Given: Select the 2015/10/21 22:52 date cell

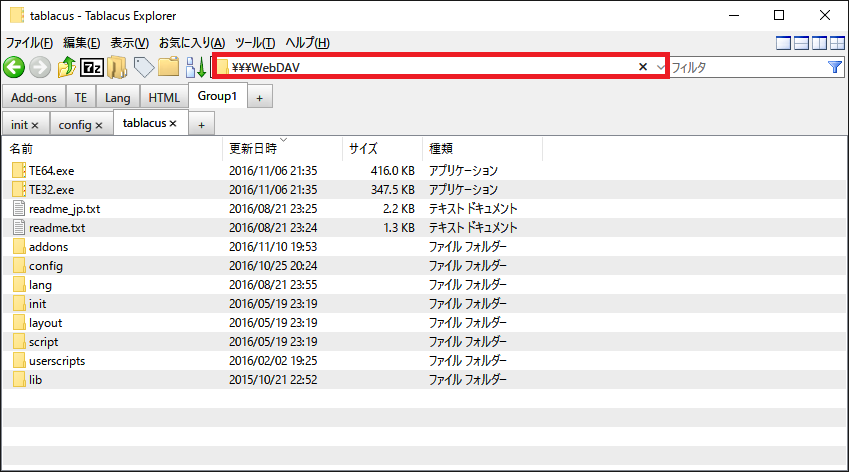Looking at the screenshot, I should click(x=273, y=379).
